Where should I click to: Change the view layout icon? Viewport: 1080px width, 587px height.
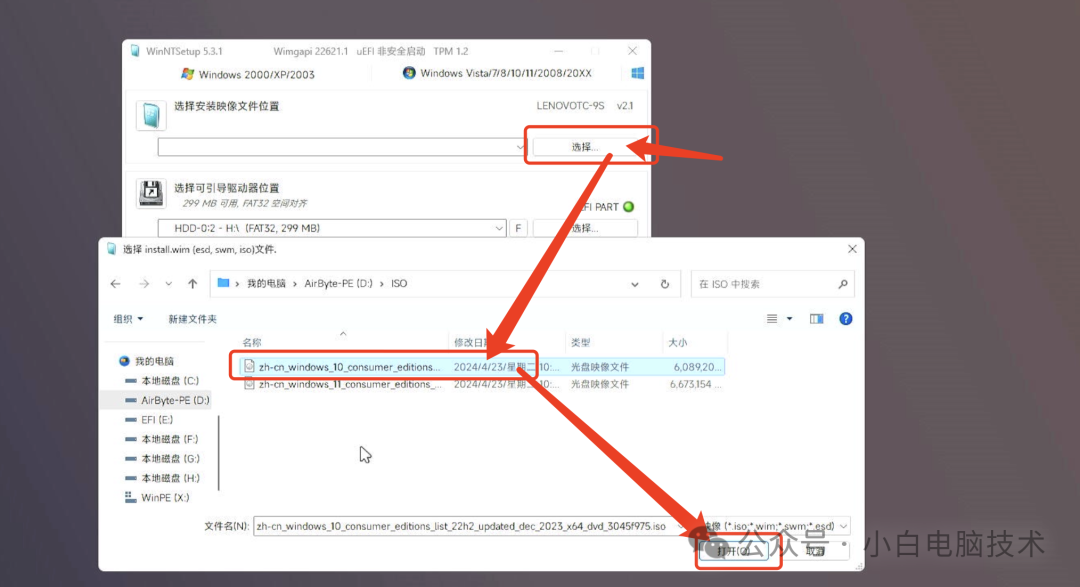pyautogui.click(x=772, y=319)
